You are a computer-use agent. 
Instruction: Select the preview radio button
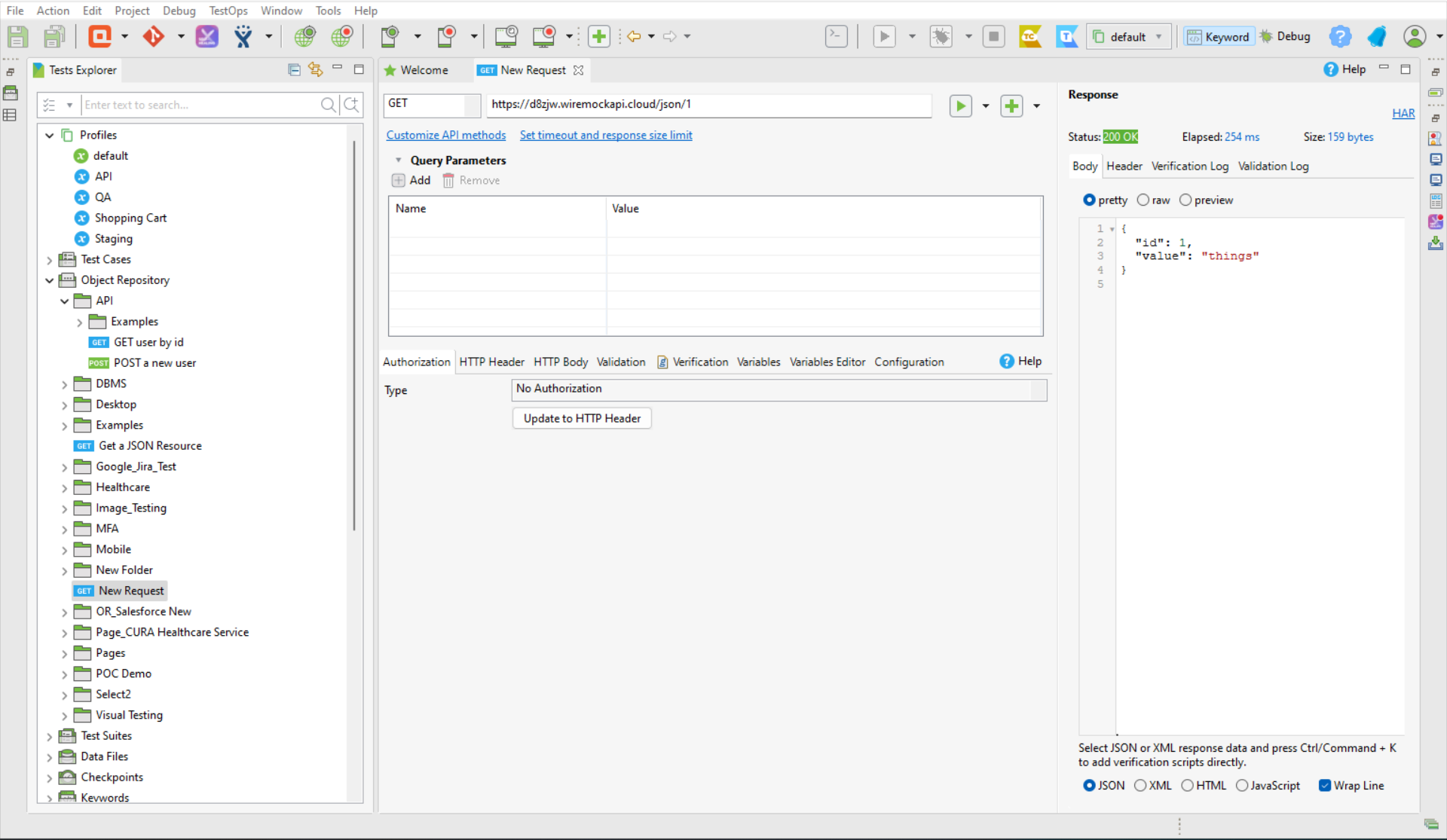(x=1185, y=200)
